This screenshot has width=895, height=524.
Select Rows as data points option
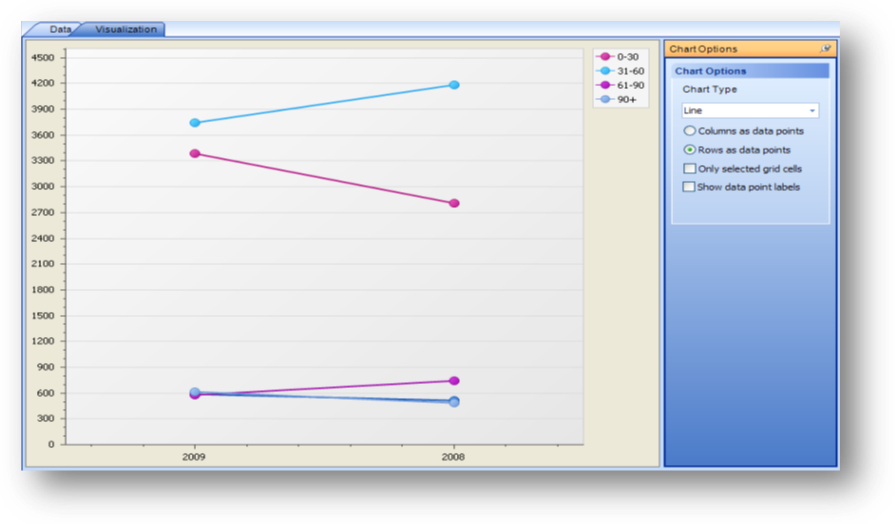point(689,150)
